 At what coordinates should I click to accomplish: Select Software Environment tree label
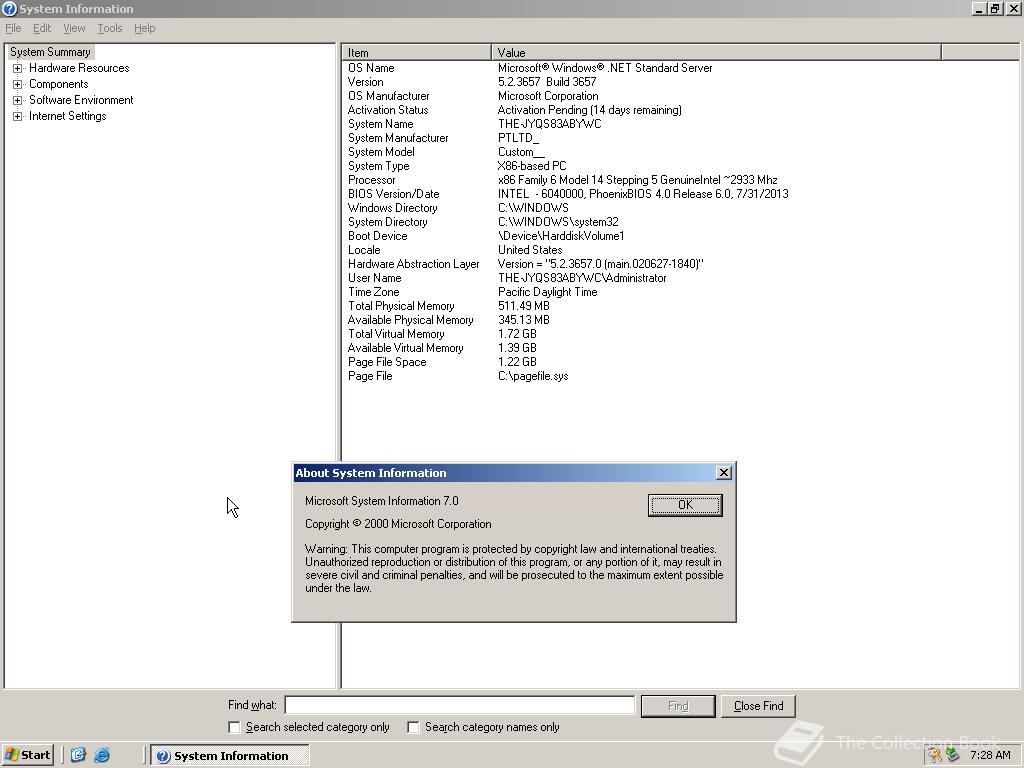[81, 100]
